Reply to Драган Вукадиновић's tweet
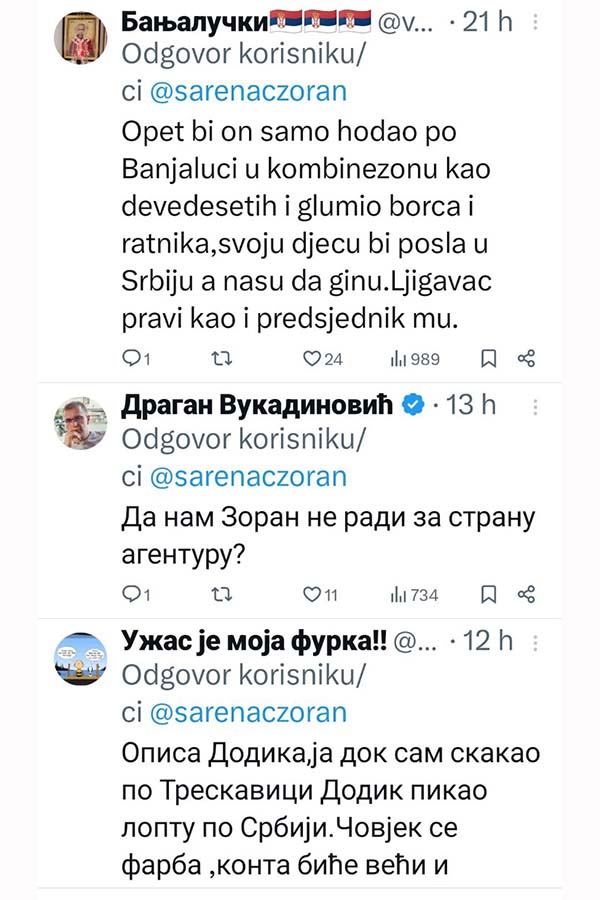Image resolution: width=600 pixels, height=900 pixels. (130, 594)
